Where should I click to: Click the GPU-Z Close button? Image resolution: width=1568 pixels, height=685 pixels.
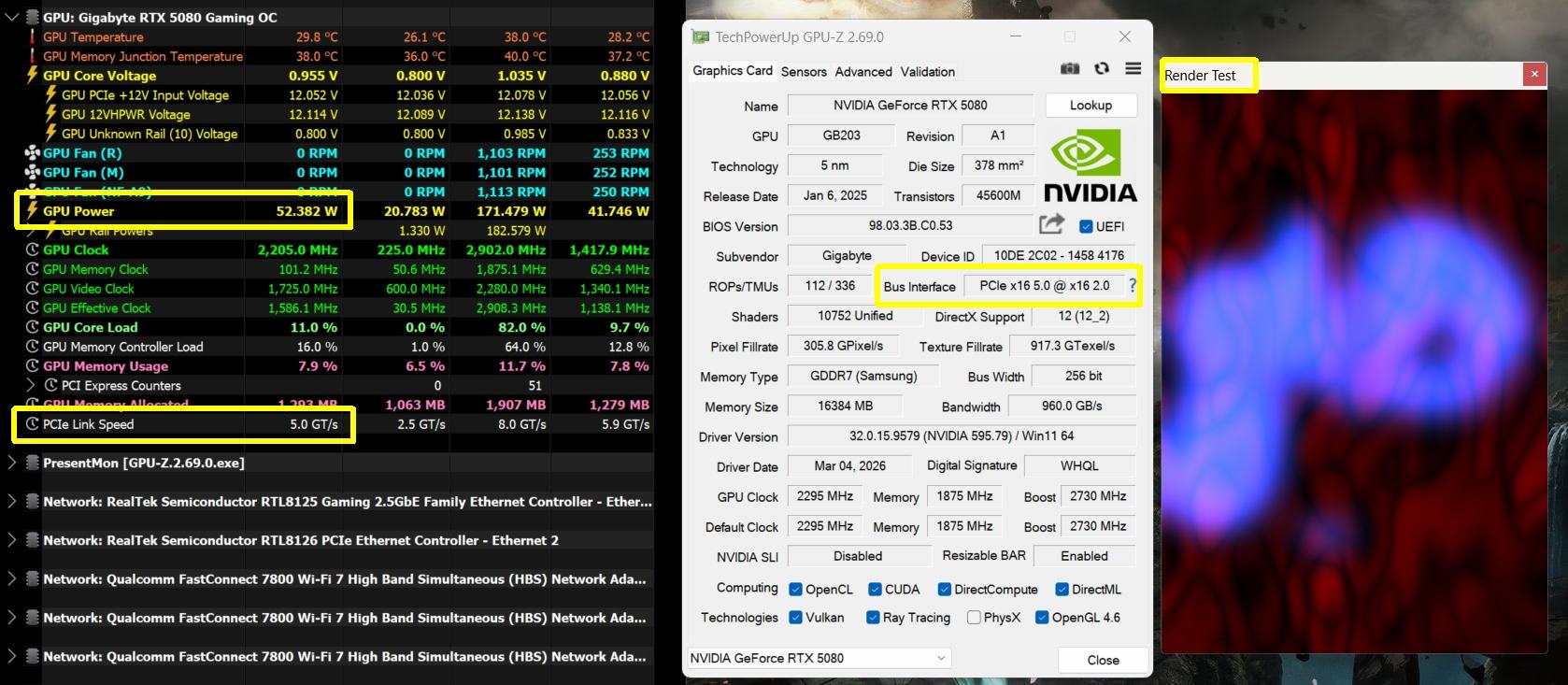pos(1103,660)
